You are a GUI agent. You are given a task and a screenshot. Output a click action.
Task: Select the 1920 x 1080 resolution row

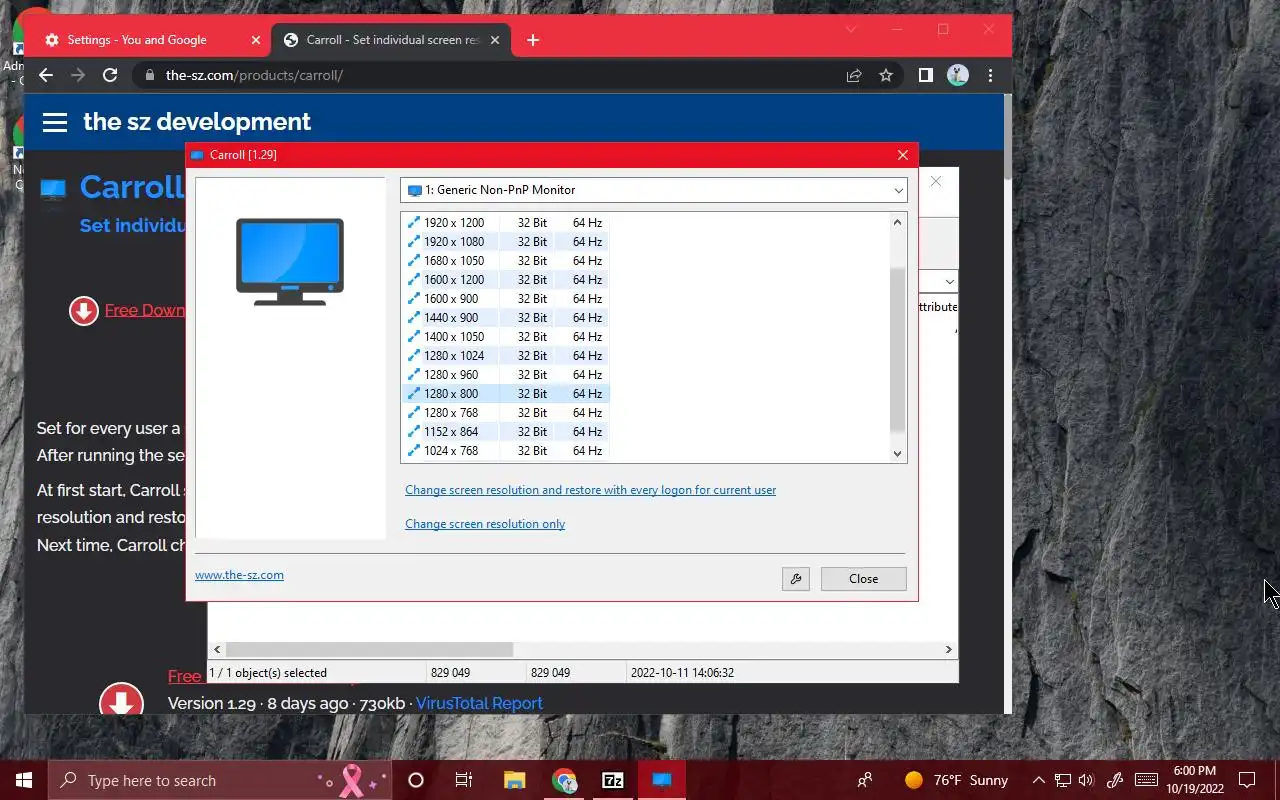point(505,242)
